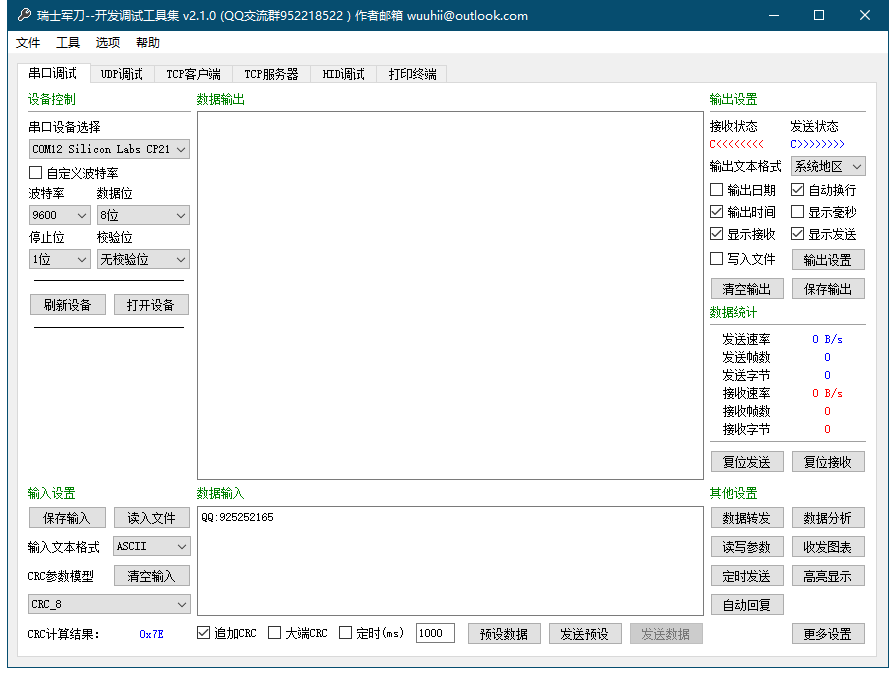Image resolution: width=896 pixels, height=675 pixels.
Task: Click 收发图表 to view transfer charts
Action: pyautogui.click(x=828, y=546)
